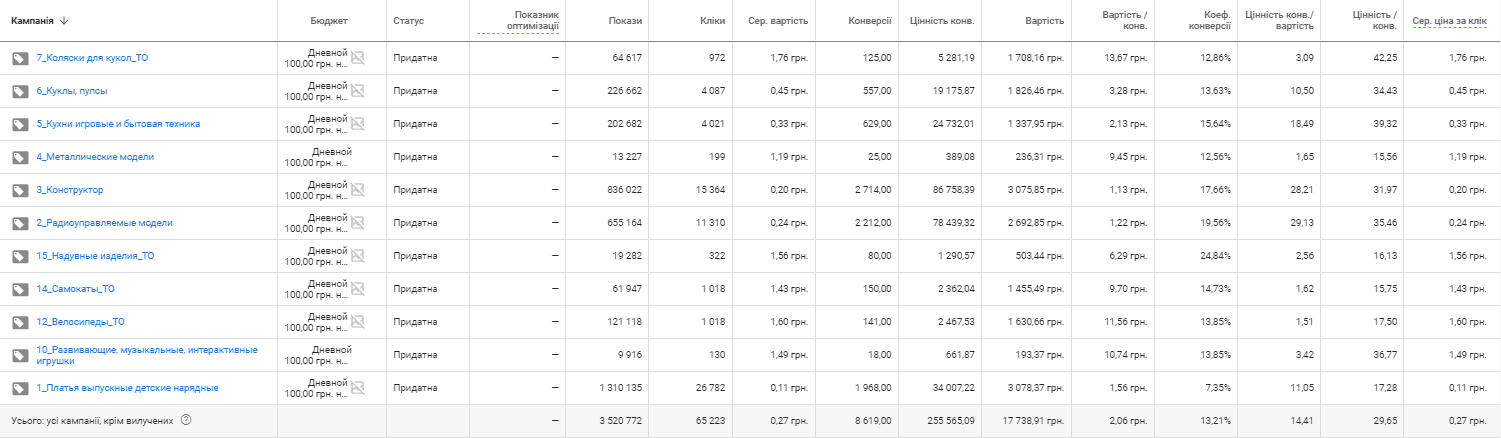Click Придатна status in 3_Конструктор row
1501x438 pixels.
click(415, 190)
